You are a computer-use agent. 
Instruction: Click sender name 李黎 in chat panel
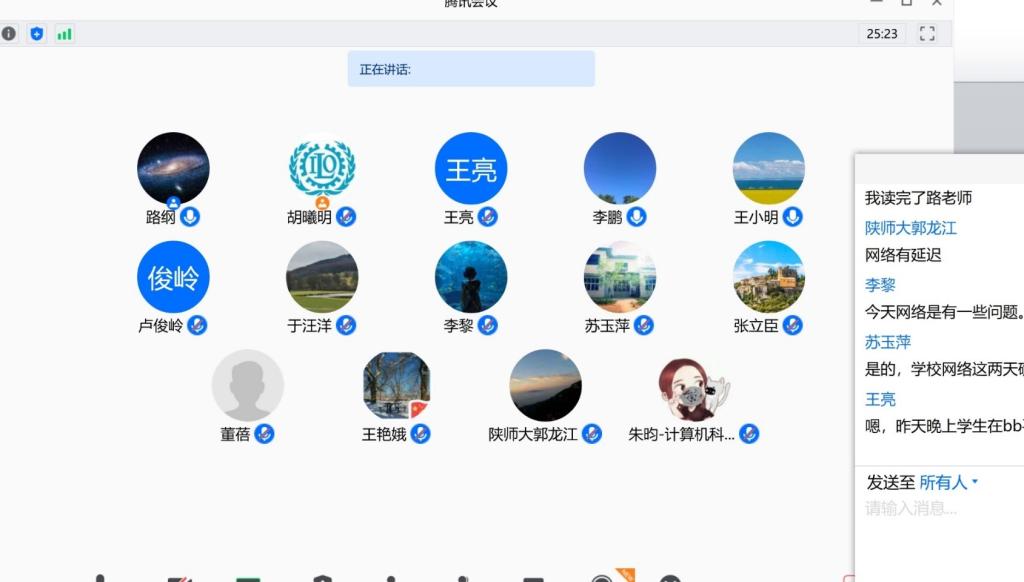pos(880,285)
